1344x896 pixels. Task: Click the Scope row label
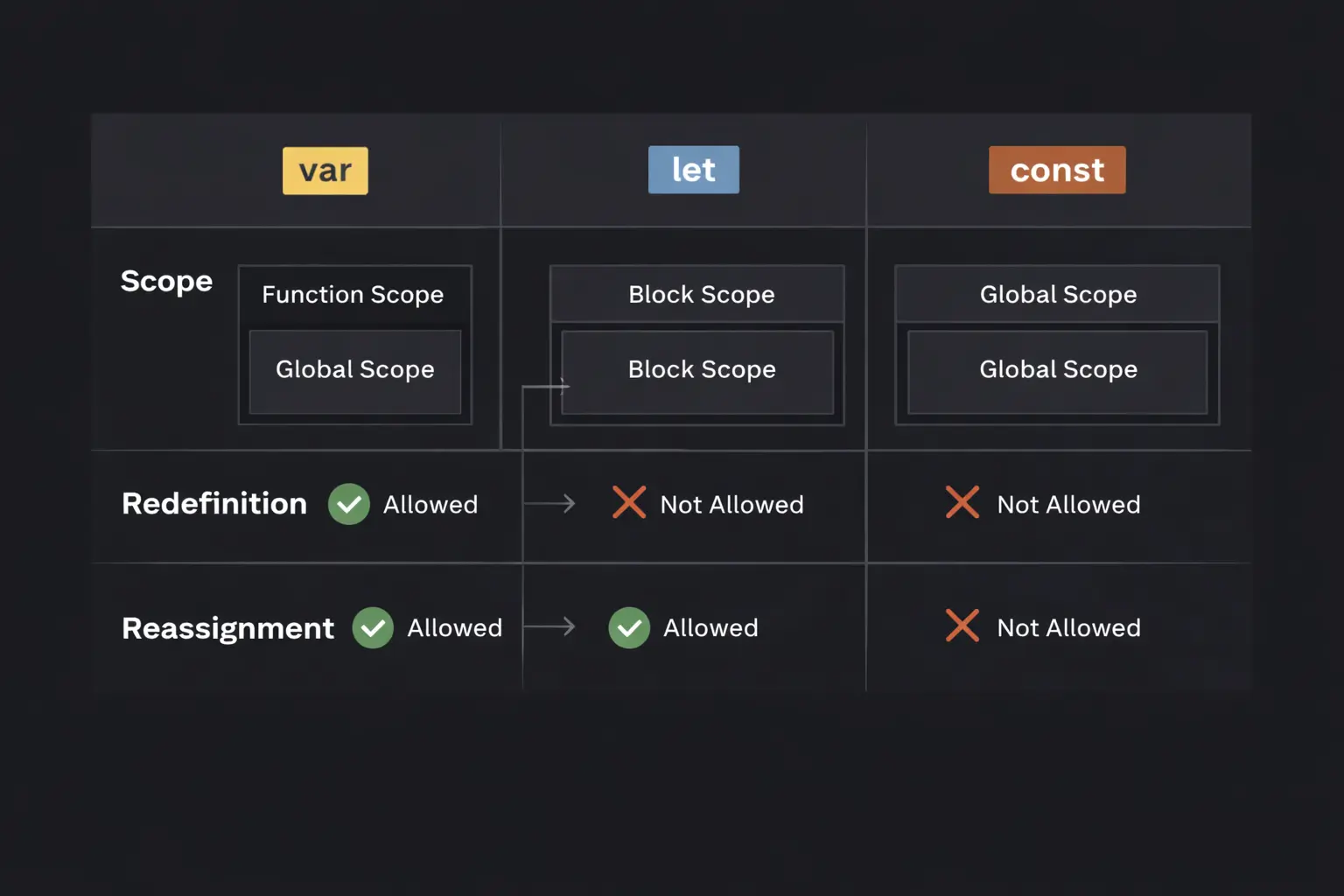166,282
